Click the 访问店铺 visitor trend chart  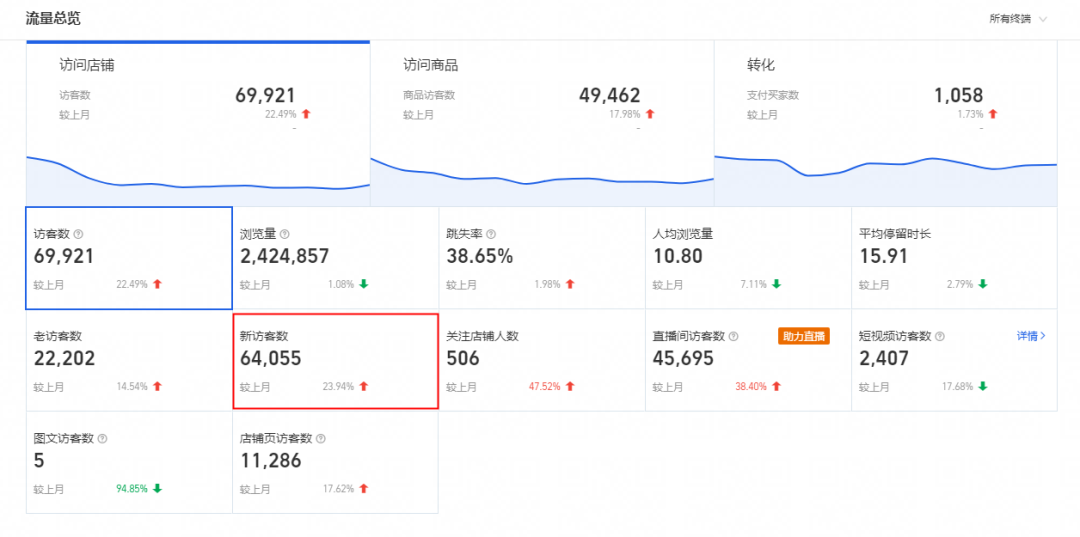[198, 180]
